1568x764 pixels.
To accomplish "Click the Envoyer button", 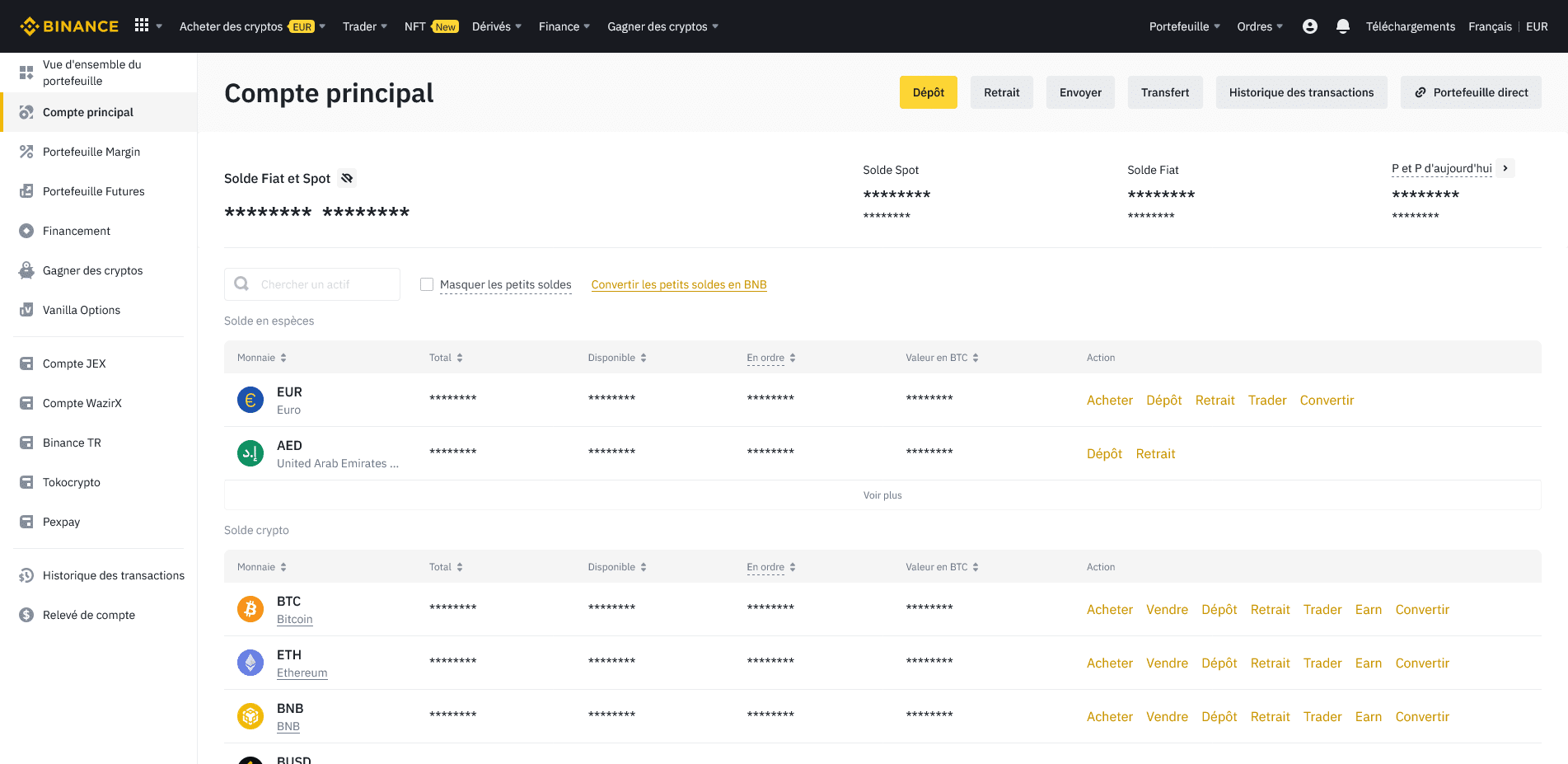I will pyautogui.click(x=1080, y=92).
